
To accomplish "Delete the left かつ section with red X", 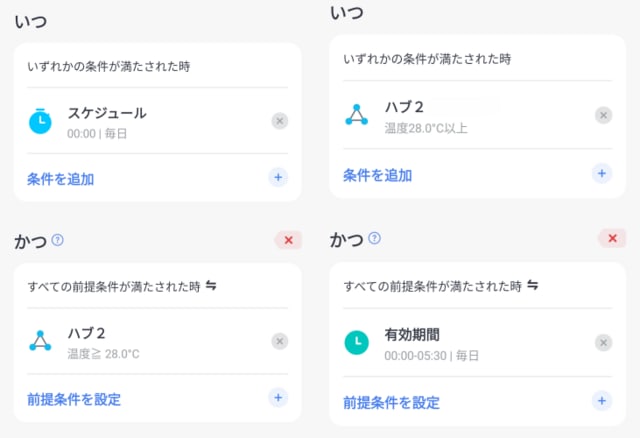I will [289, 240].
